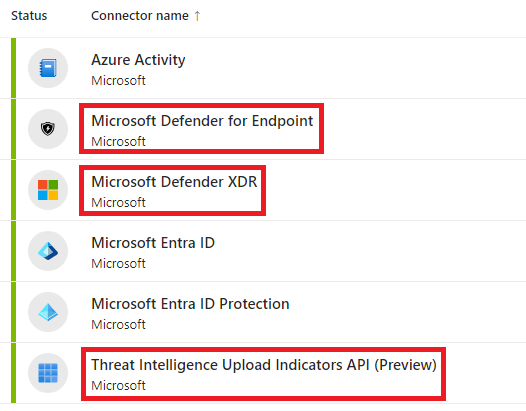The height and width of the screenshot is (411, 526).
Task: Open Threat Intelligence Upload Indicators API connector
Action: click(x=264, y=365)
